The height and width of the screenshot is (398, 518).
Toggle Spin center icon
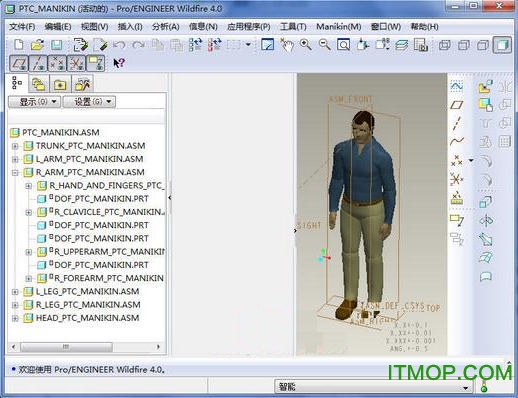pos(287,45)
